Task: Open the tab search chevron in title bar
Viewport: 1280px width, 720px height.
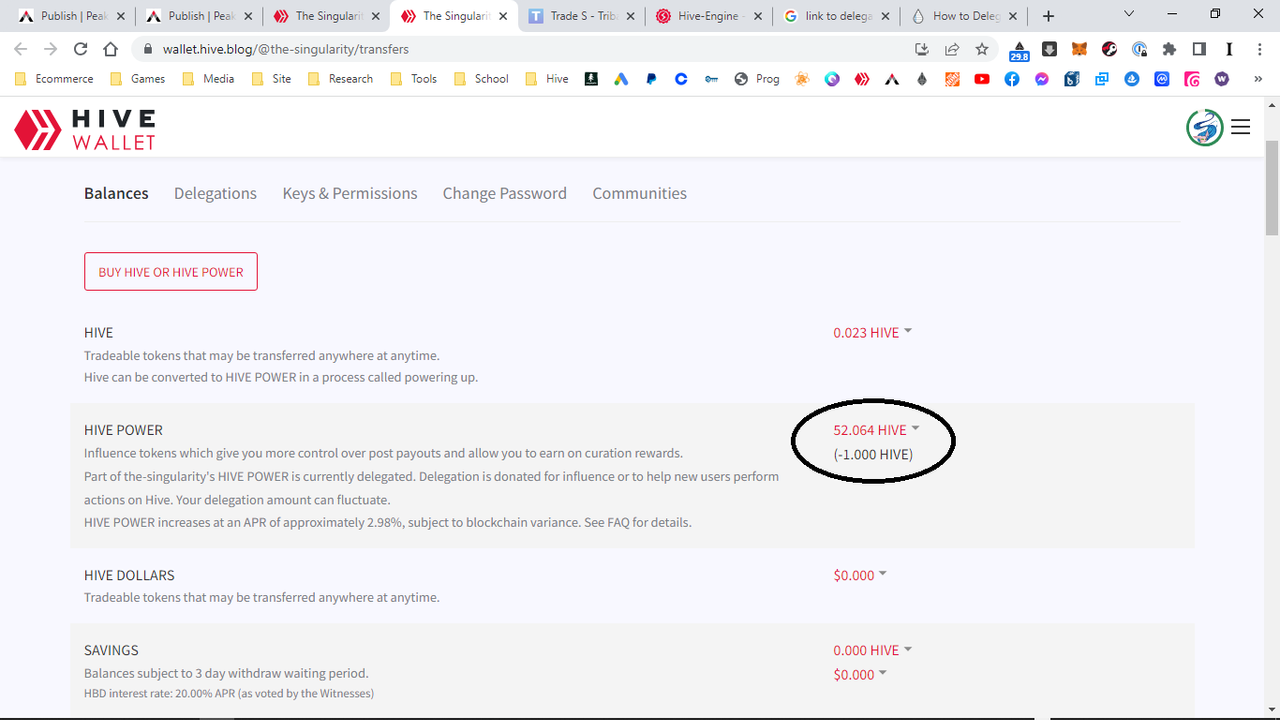Action: tap(1129, 14)
